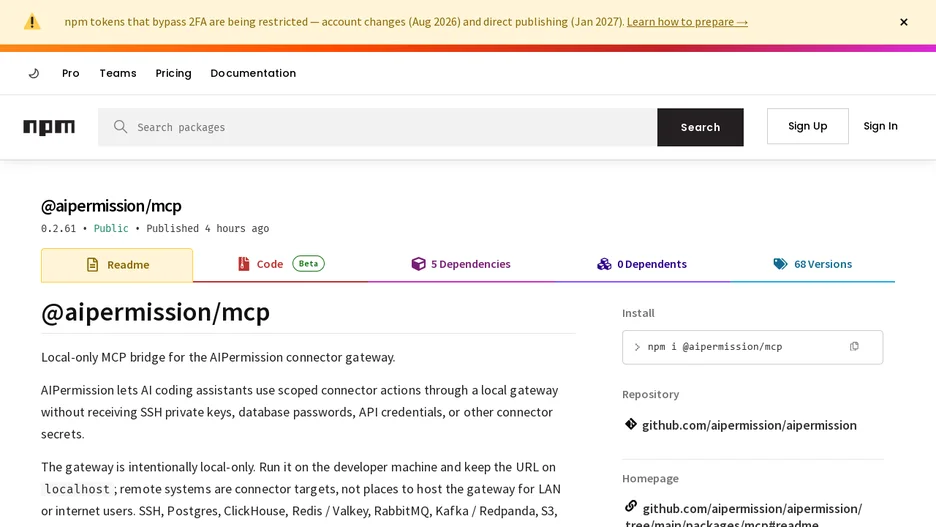Screen dimensions: 936x527
Task: Click the readme @aipermission/mcp heading
Action: pyautogui.click(x=155, y=312)
